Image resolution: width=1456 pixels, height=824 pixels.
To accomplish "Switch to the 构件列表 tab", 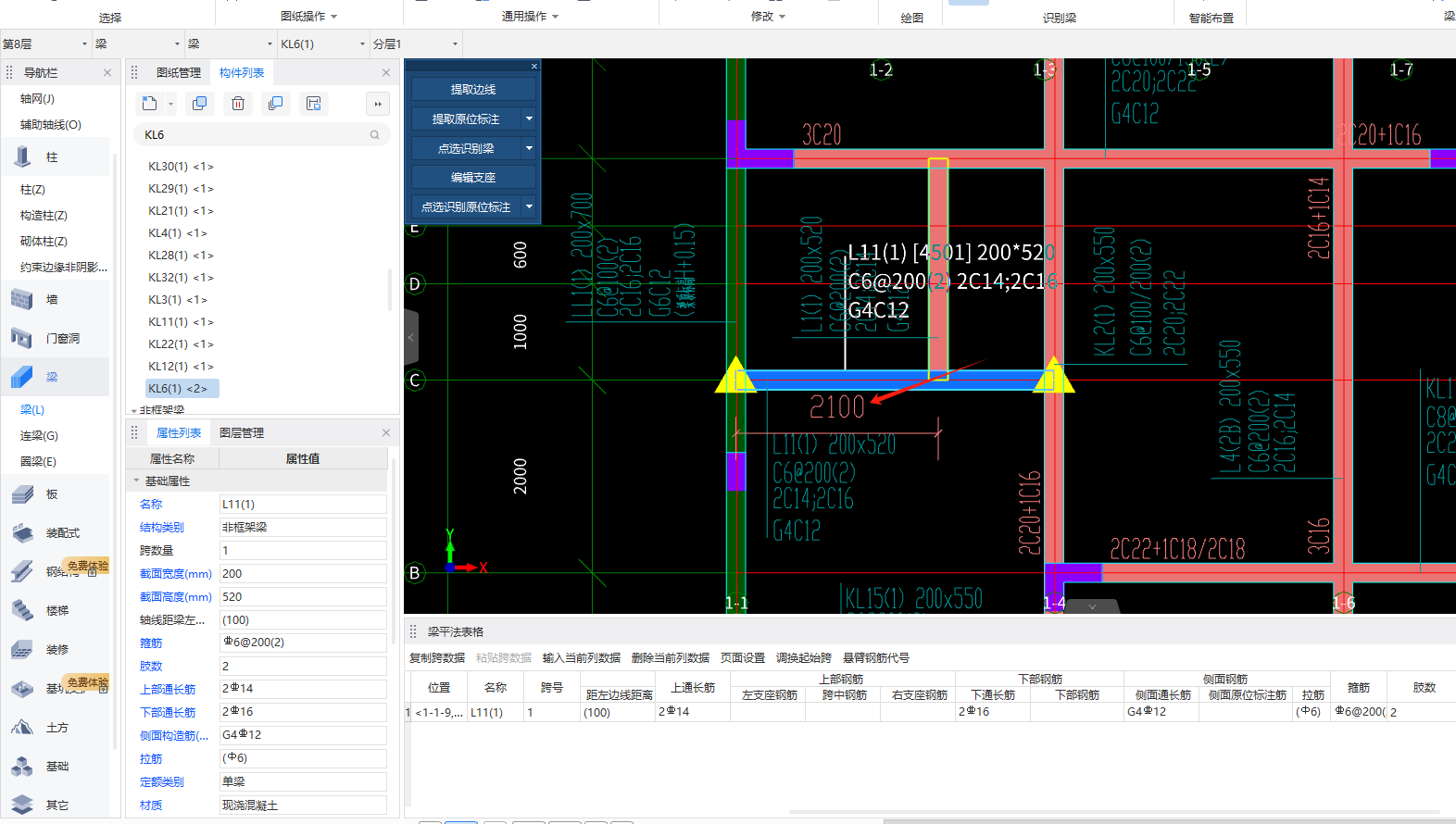I will (x=242, y=72).
